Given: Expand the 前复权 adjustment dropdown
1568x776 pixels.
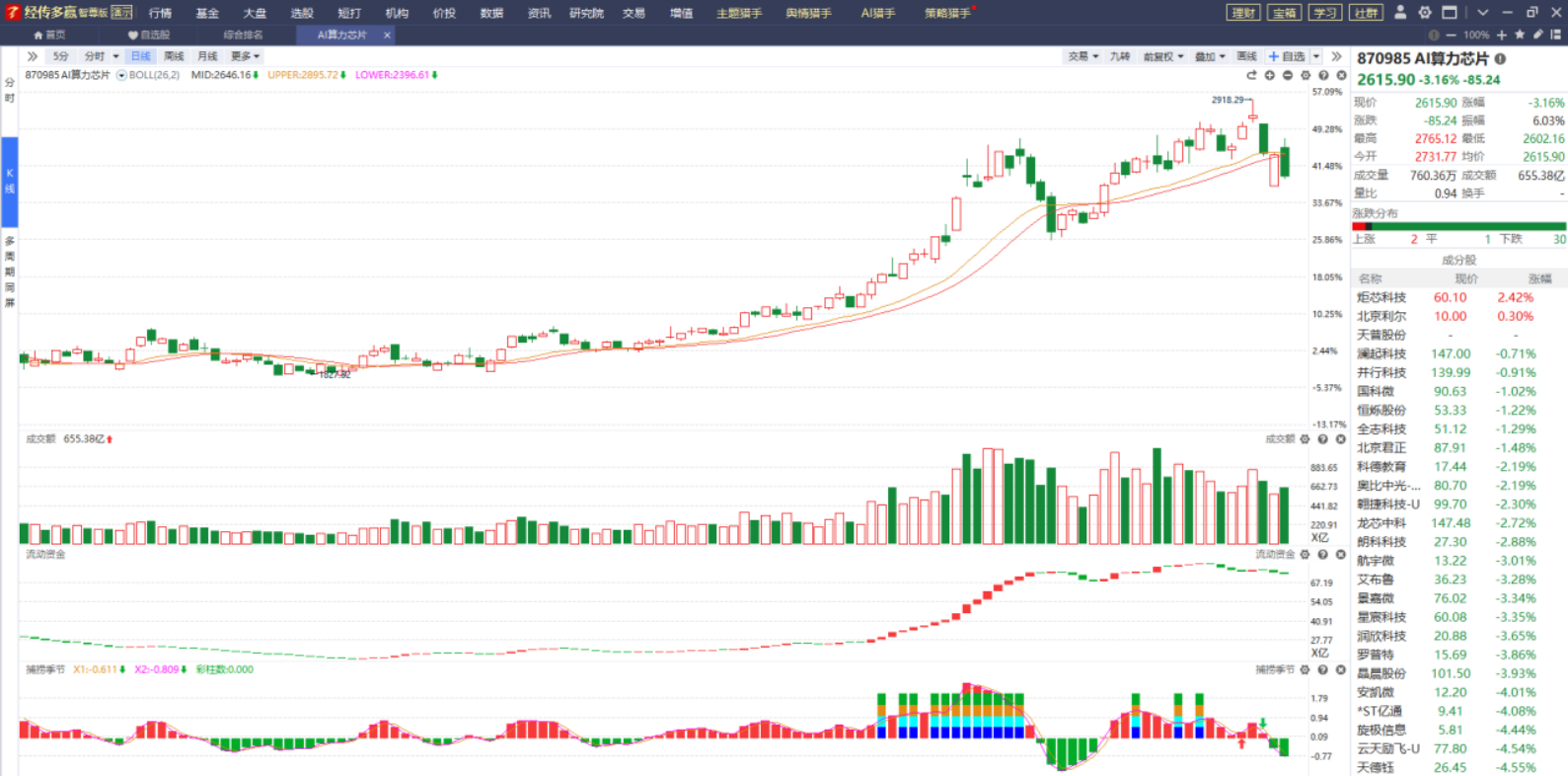Looking at the screenshot, I should click(x=1162, y=56).
